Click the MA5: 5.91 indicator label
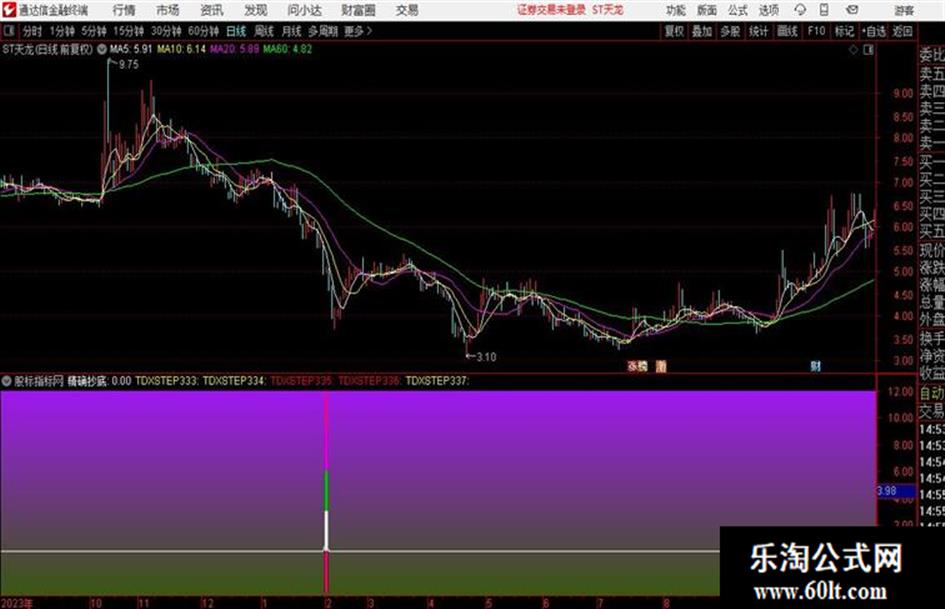This screenshot has height=609, width=945. click(131, 49)
